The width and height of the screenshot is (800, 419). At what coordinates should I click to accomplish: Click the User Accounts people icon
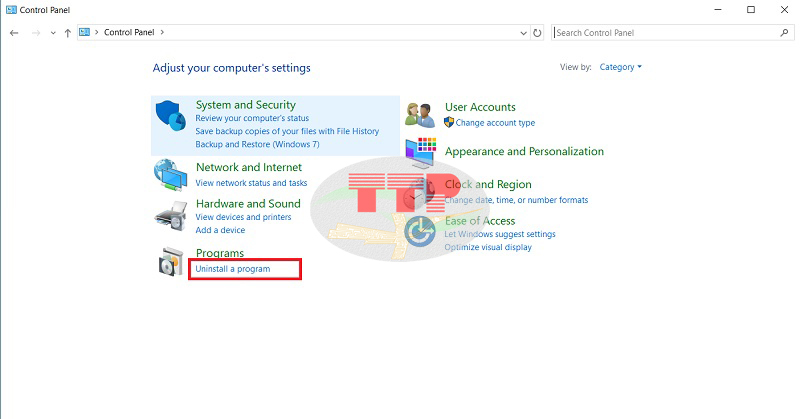(420, 115)
